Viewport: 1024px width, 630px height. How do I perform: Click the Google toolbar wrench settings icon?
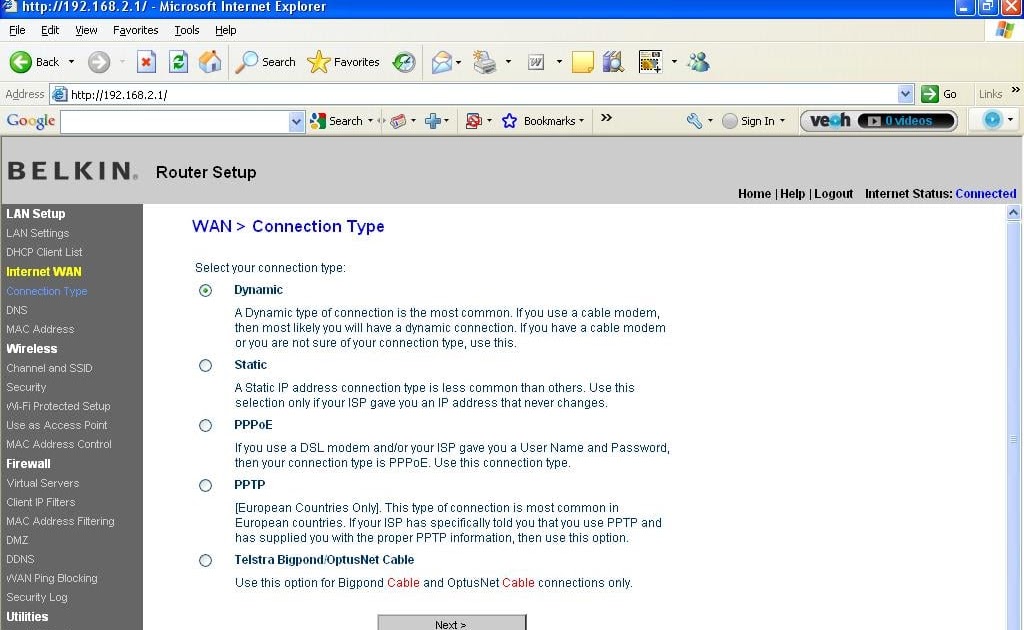pos(694,121)
